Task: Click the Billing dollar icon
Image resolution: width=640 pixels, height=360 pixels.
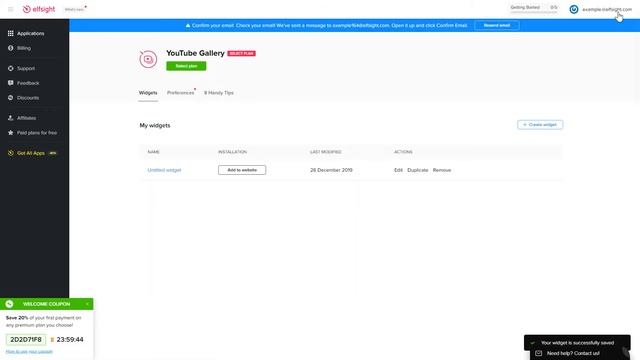Action: click(x=11, y=48)
